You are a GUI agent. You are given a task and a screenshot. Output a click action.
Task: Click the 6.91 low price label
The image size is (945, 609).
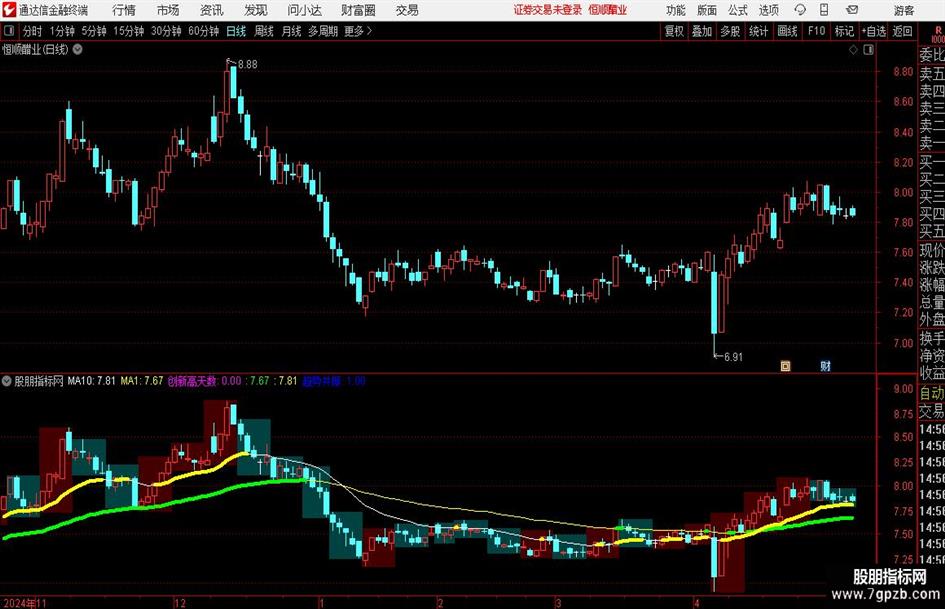[x=733, y=357]
